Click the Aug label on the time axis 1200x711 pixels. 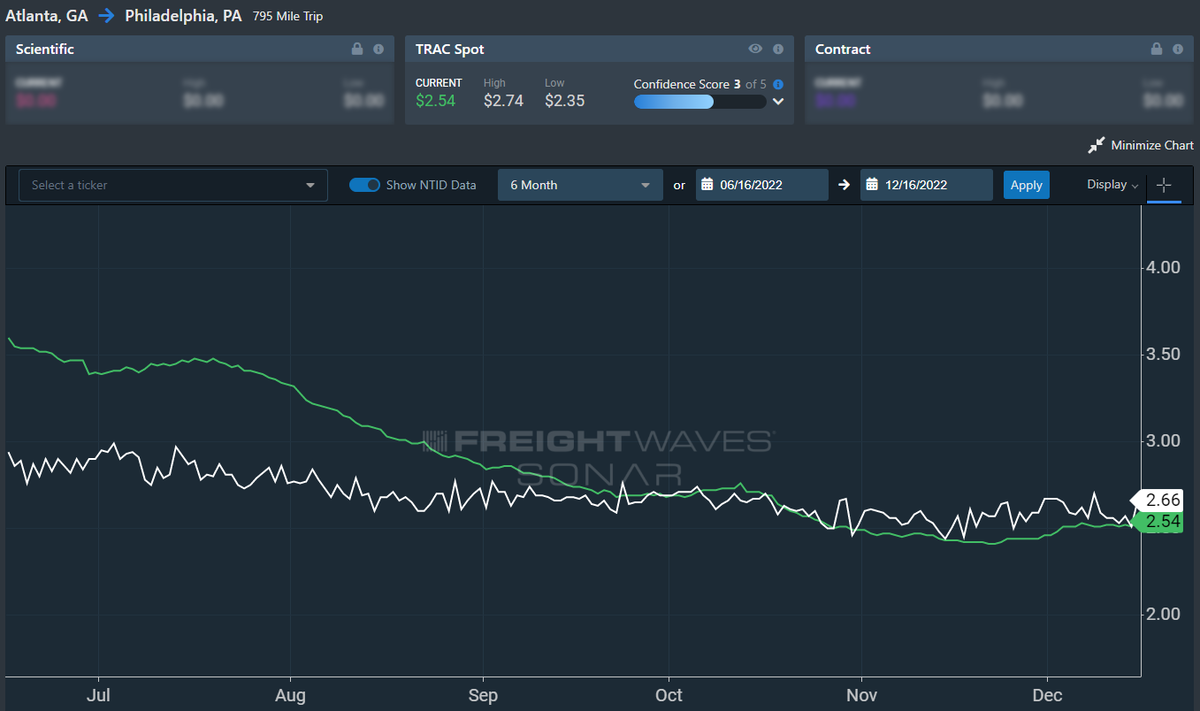pyautogui.click(x=290, y=694)
